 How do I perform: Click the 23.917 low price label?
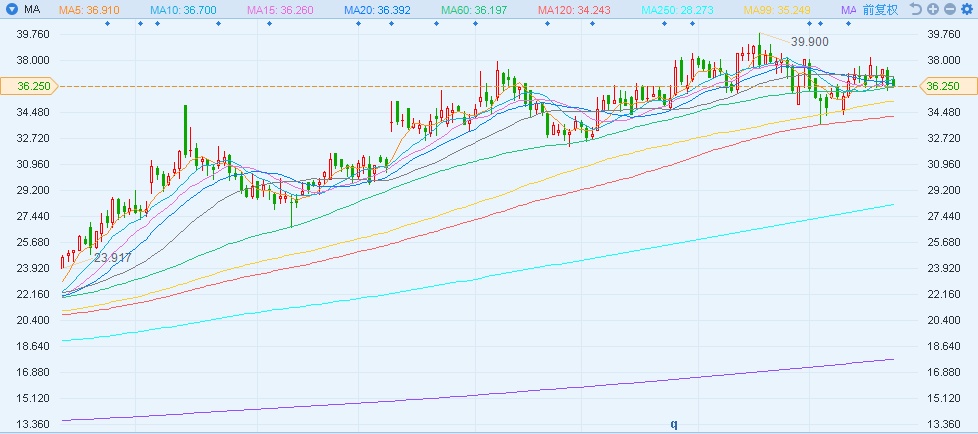112,257
